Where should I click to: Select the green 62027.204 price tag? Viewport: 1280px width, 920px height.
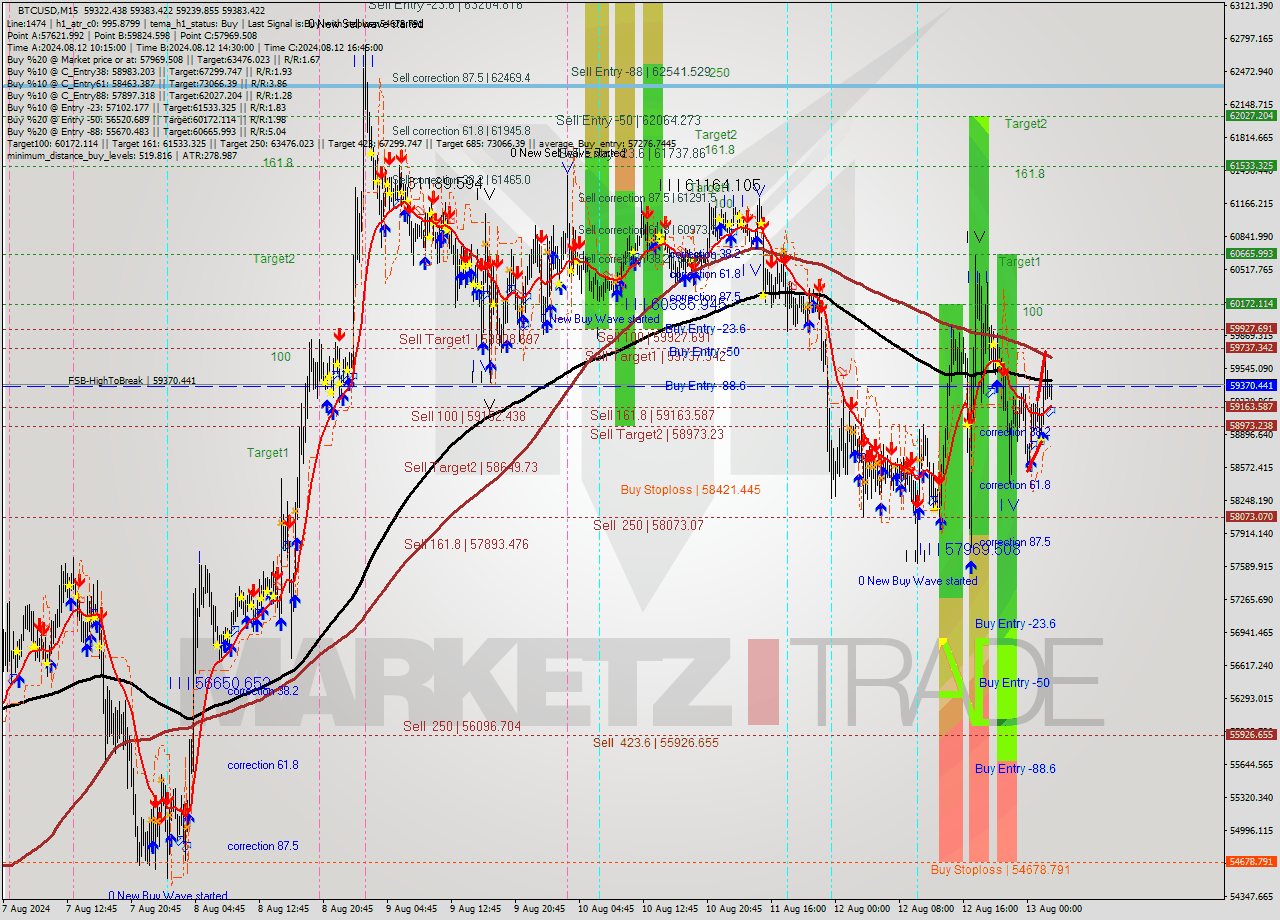point(1251,116)
